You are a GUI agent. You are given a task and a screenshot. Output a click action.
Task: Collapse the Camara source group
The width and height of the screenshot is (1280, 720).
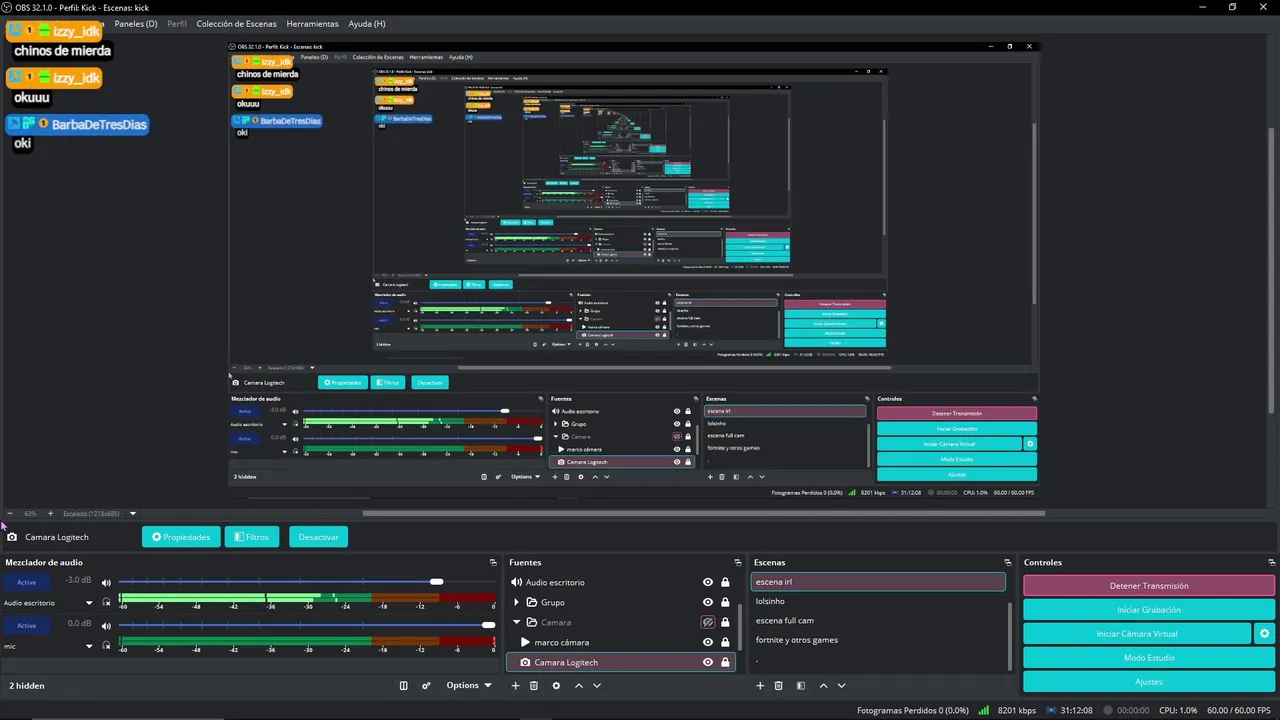[517, 622]
